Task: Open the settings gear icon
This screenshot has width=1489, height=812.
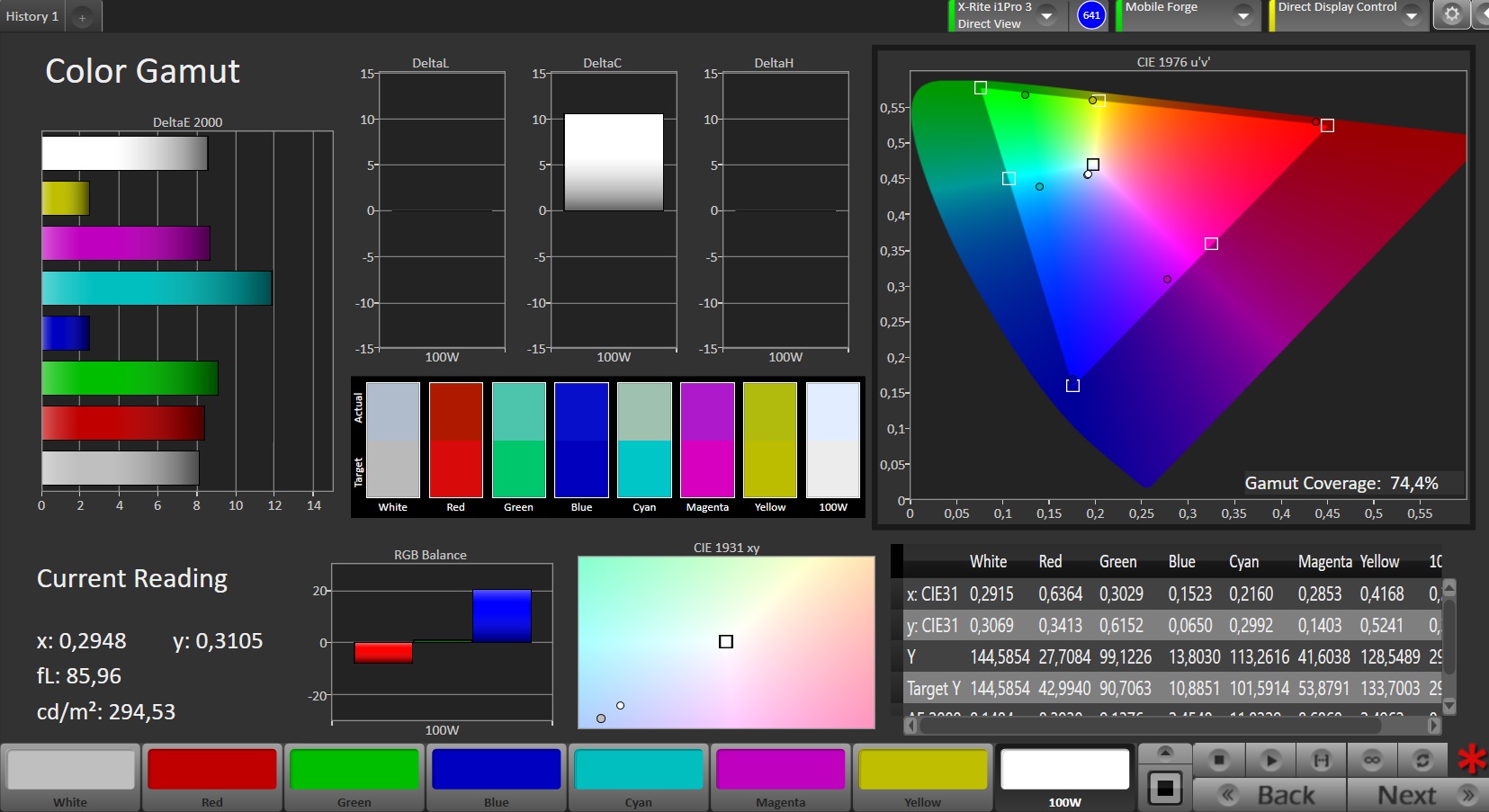Action: pos(1451,14)
